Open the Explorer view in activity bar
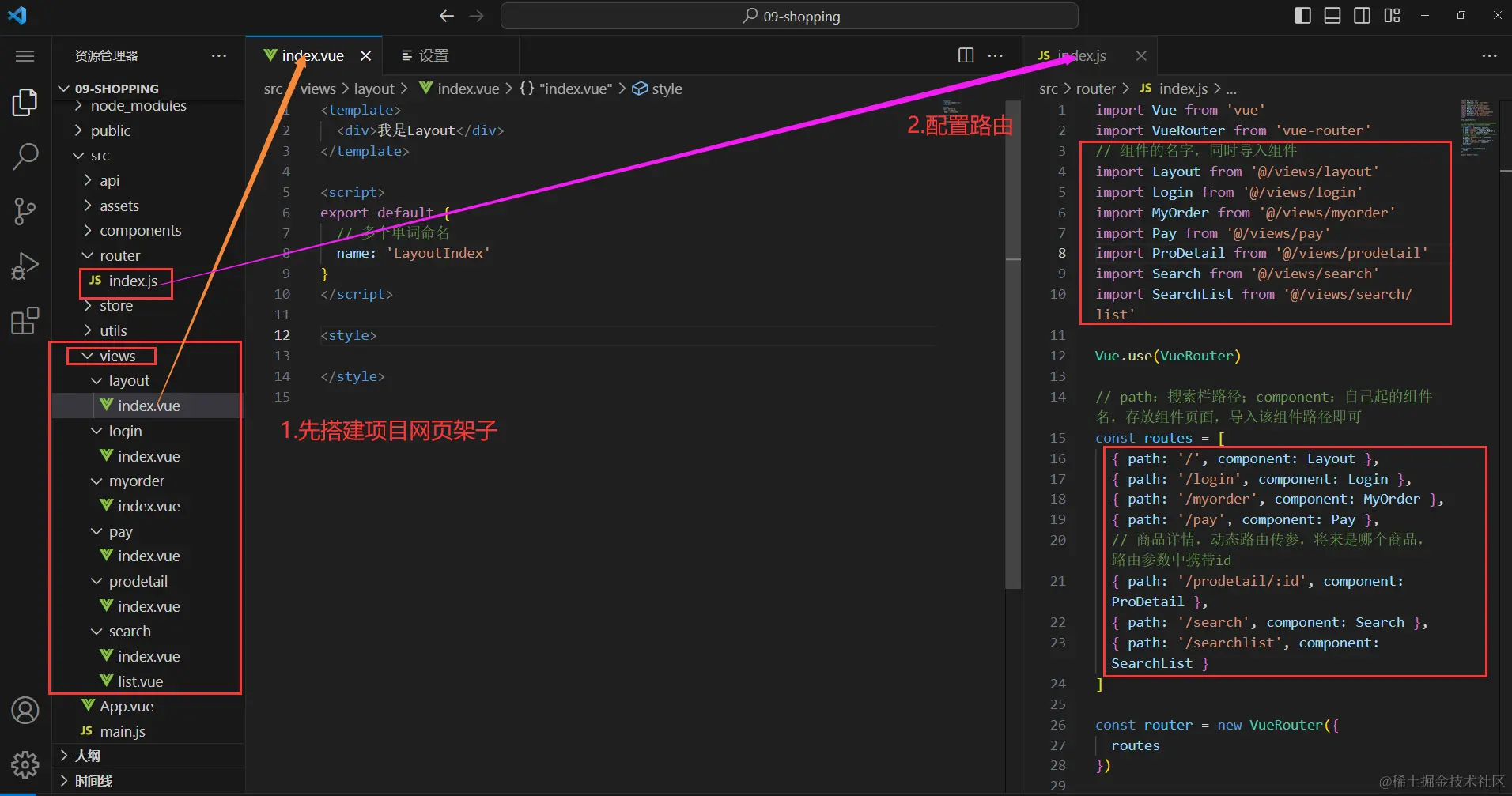 (x=25, y=103)
